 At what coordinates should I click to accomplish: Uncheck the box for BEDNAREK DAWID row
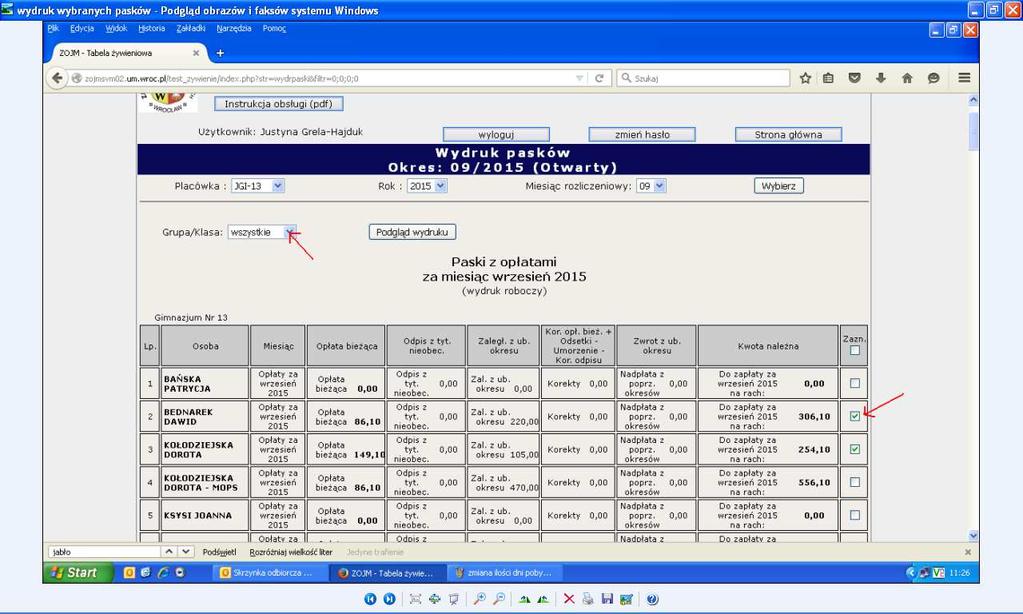pos(855,416)
